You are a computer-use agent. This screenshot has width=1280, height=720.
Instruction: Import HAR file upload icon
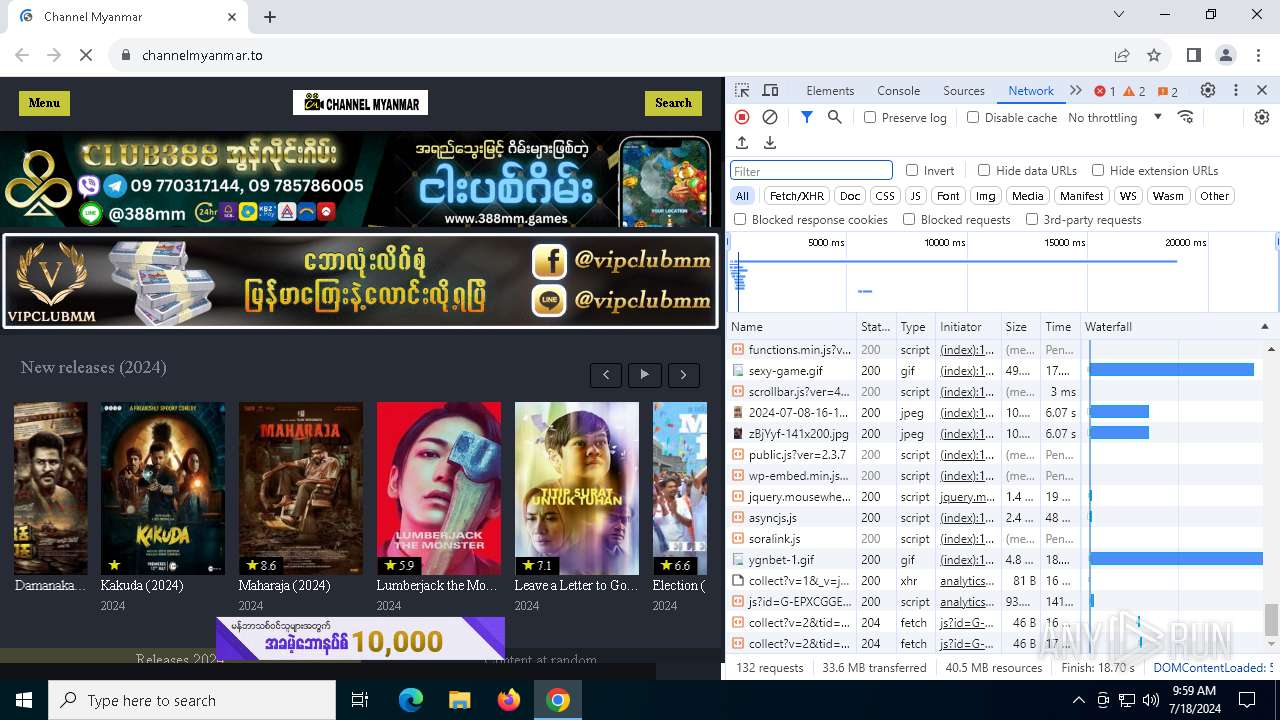742,143
